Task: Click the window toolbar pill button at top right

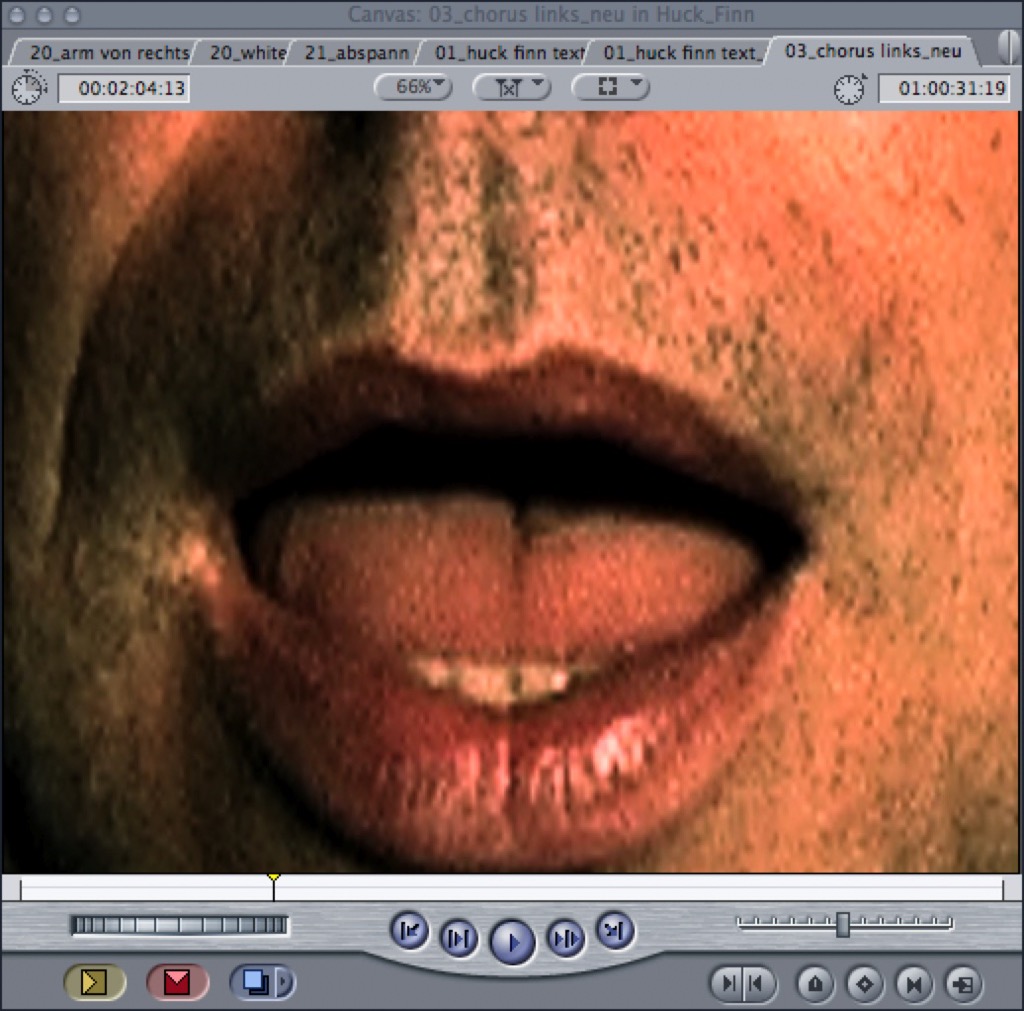Action: pyautogui.click(x=1010, y=48)
